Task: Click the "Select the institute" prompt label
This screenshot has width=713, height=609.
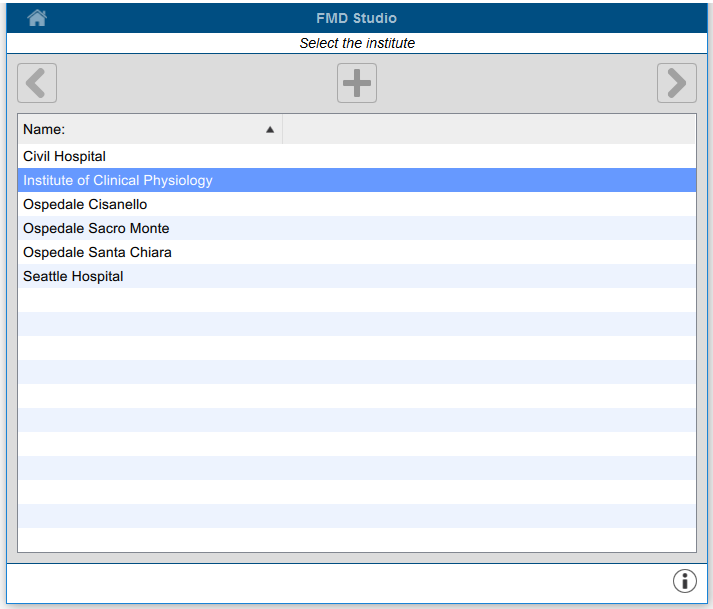Action: point(357,43)
